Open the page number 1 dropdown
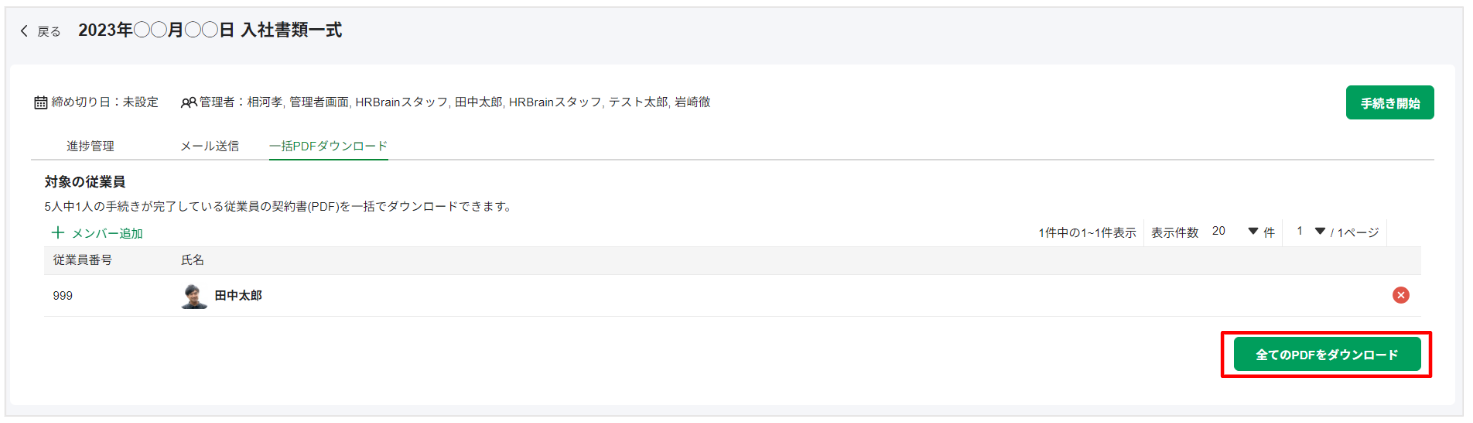The image size is (1473, 423). tap(1310, 232)
